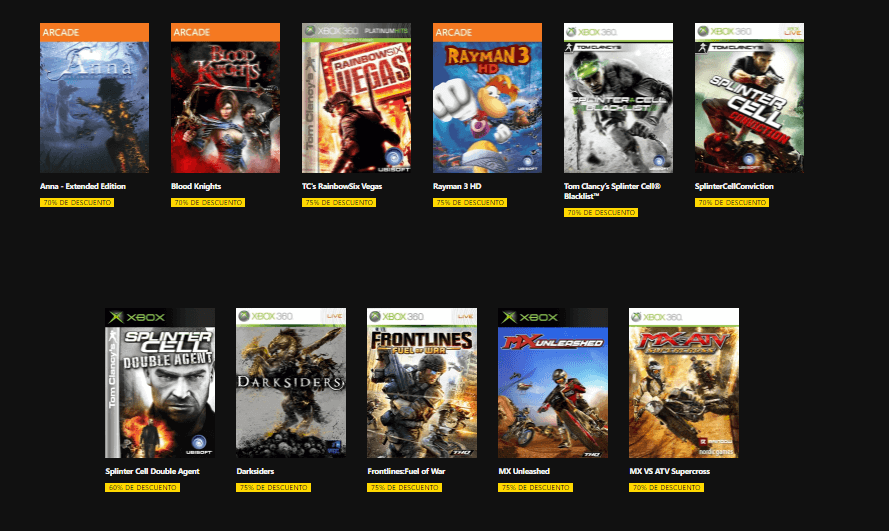Open the Splinter Cell Blacklist cover image

click(x=619, y=98)
